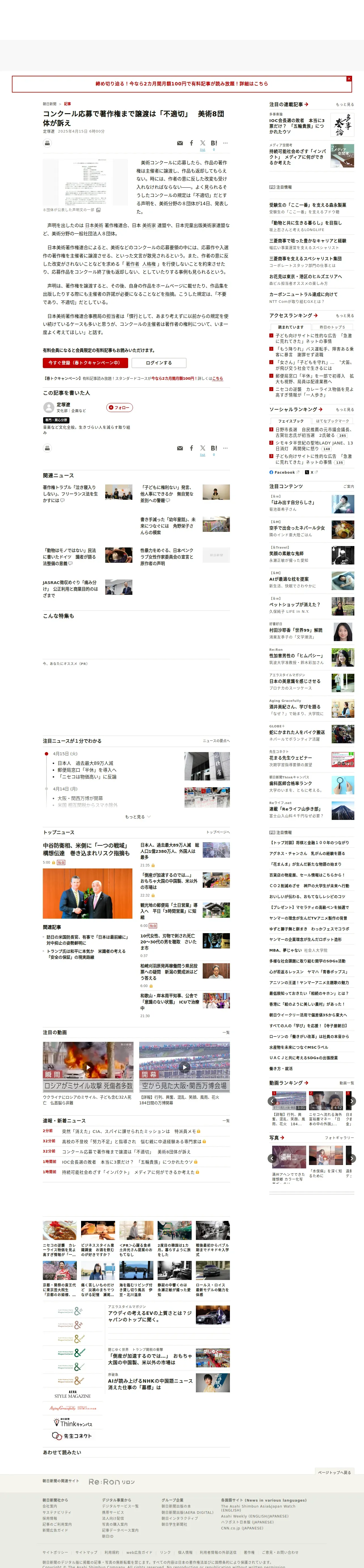Show next item in 動画ランキング carousel
The image size is (364, 1568).
pyautogui.click(x=351, y=1101)
